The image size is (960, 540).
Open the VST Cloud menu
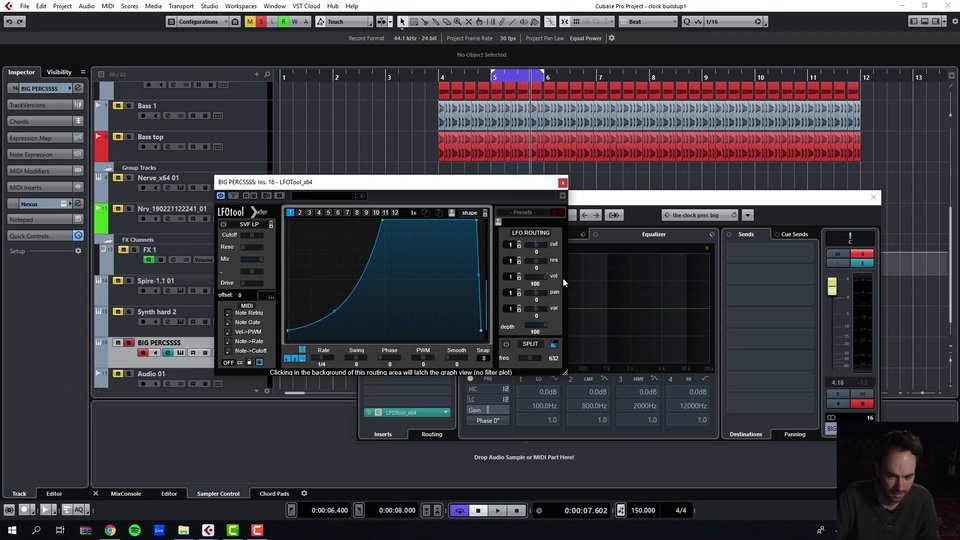(x=306, y=6)
